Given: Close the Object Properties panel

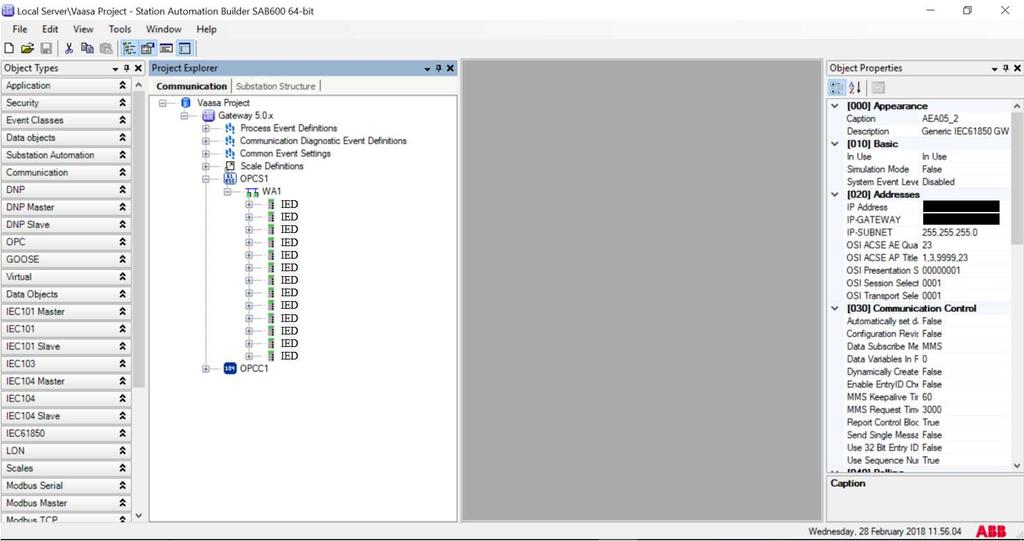Looking at the screenshot, I should (1016, 68).
